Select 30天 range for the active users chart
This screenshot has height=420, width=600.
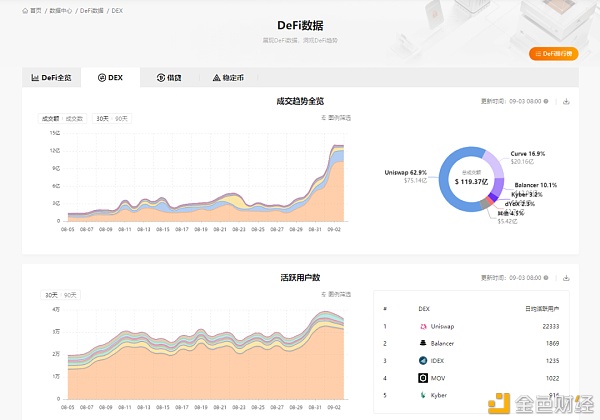pyautogui.click(x=50, y=295)
